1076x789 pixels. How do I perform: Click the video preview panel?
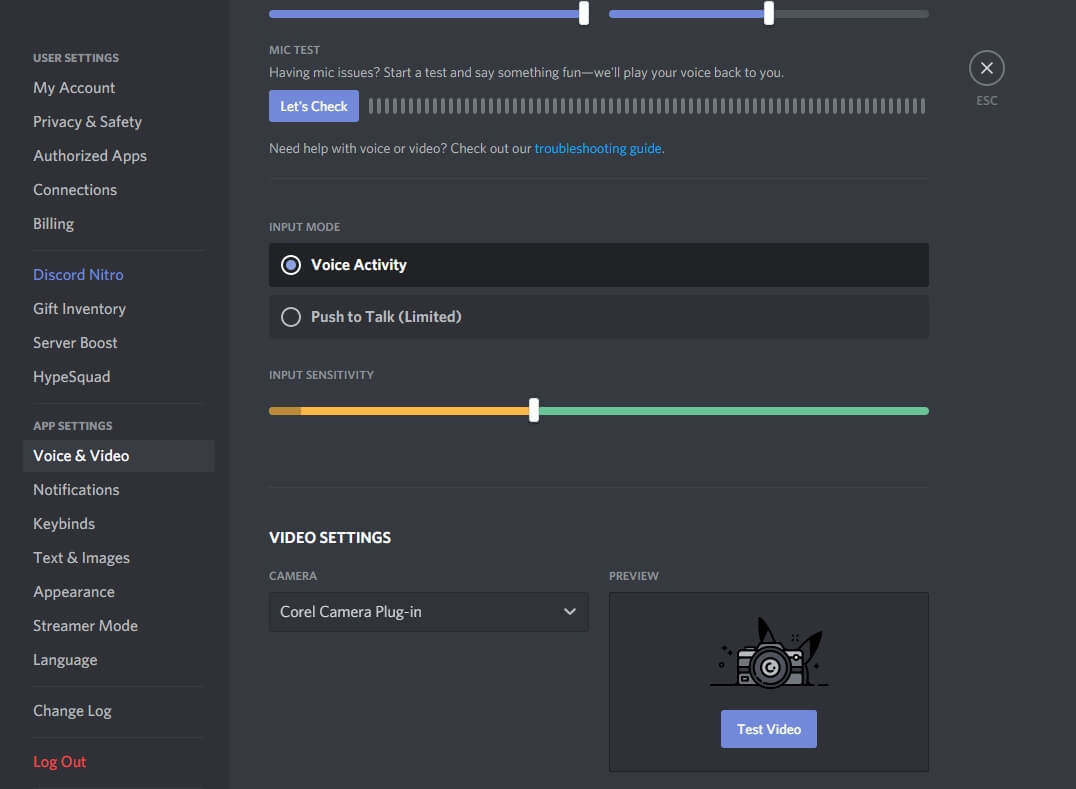769,682
